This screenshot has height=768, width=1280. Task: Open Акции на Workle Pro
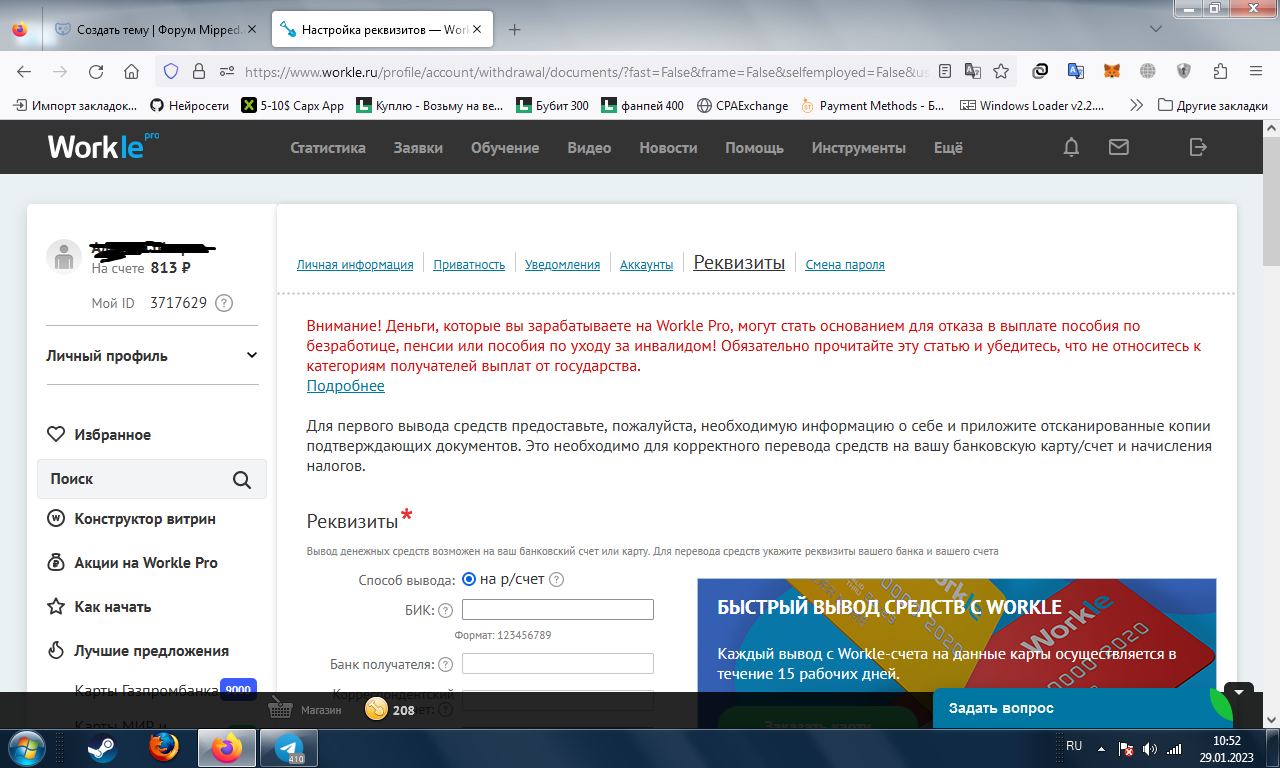tap(145, 563)
